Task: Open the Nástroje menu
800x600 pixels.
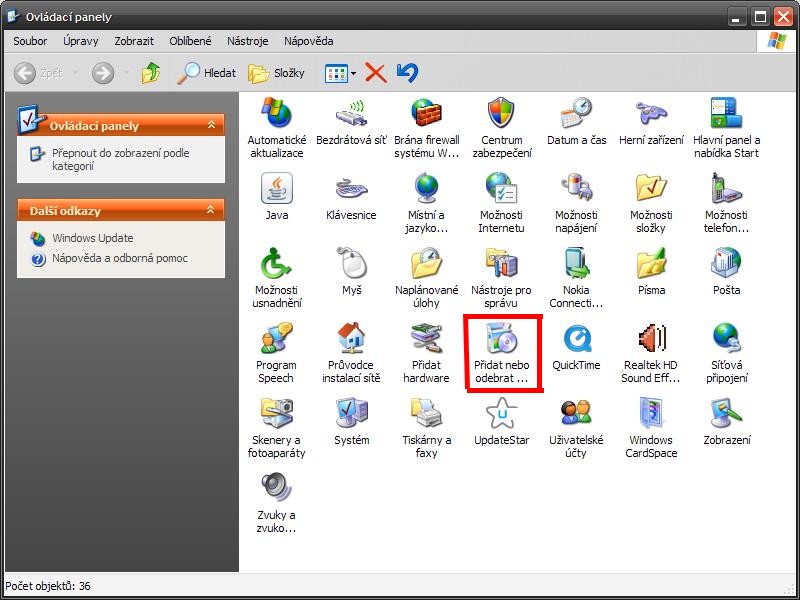Action: [247, 41]
